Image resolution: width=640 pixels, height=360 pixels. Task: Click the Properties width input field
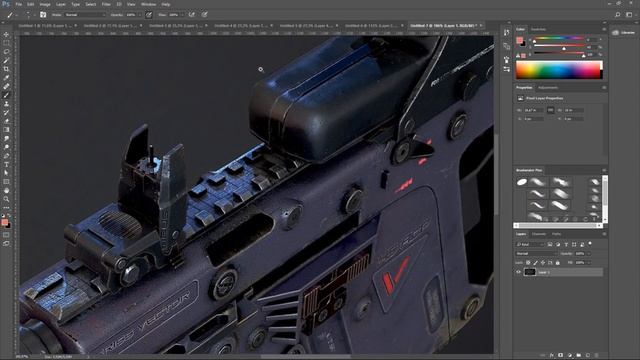pyautogui.click(x=533, y=110)
